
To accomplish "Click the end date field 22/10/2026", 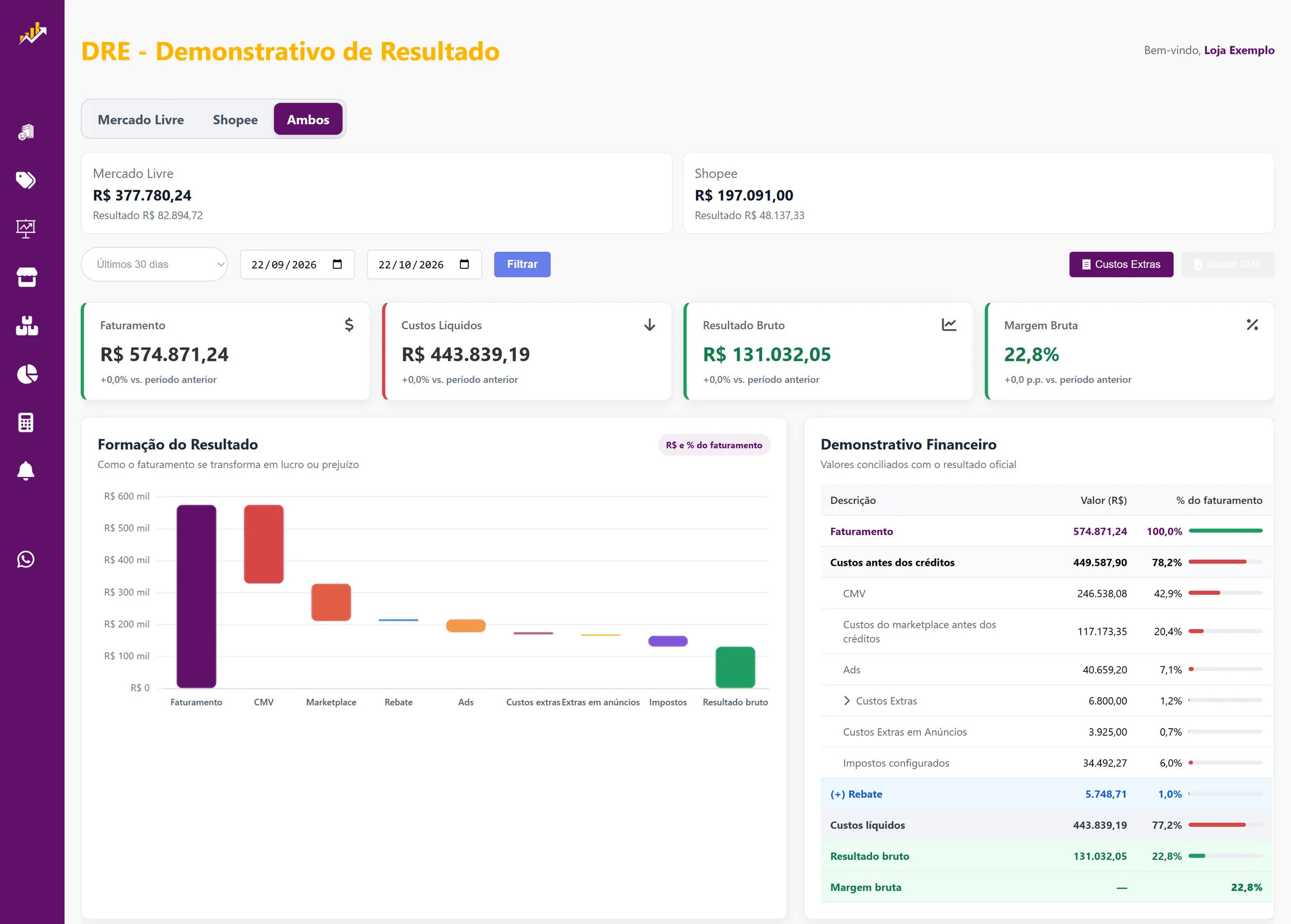I will 424,264.
